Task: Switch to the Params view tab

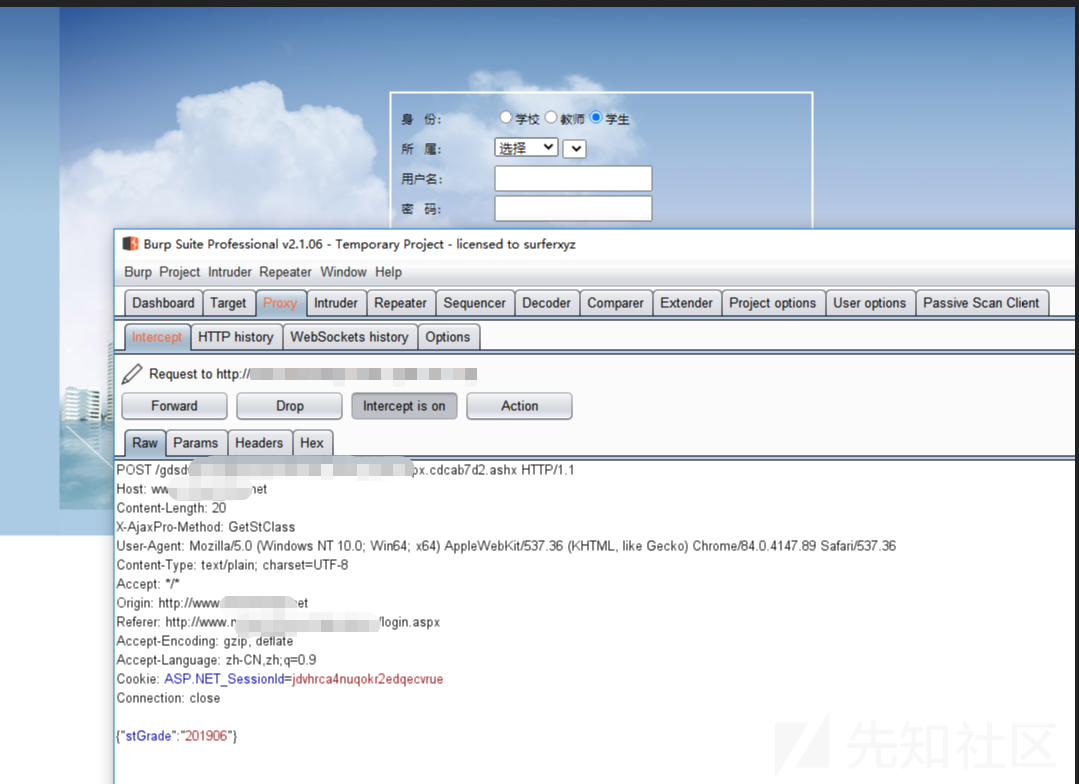Action: point(195,443)
